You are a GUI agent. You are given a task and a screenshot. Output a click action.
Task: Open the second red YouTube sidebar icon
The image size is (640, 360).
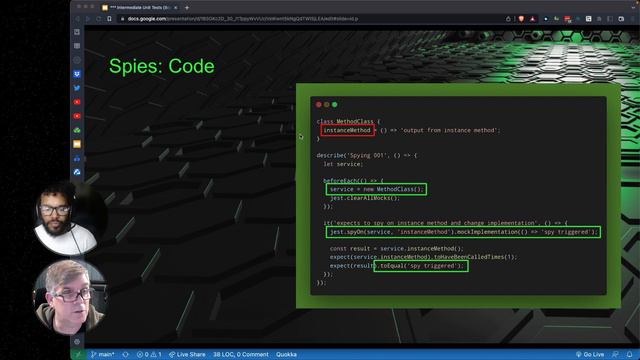(77, 116)
